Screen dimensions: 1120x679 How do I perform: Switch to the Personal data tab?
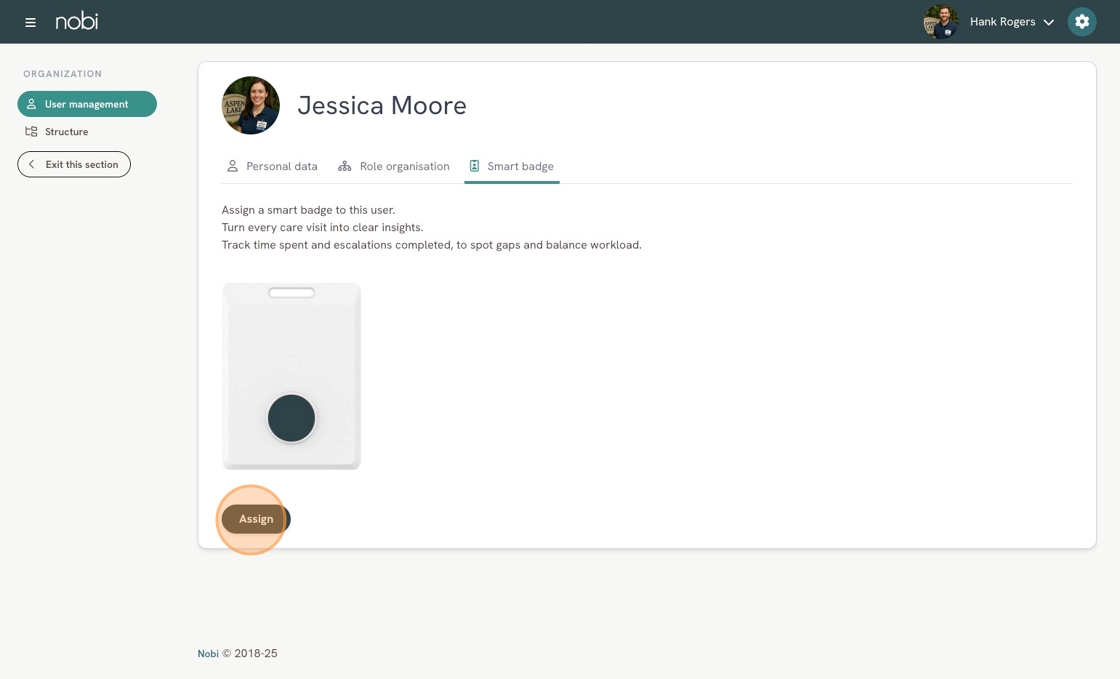click(272, 166)
